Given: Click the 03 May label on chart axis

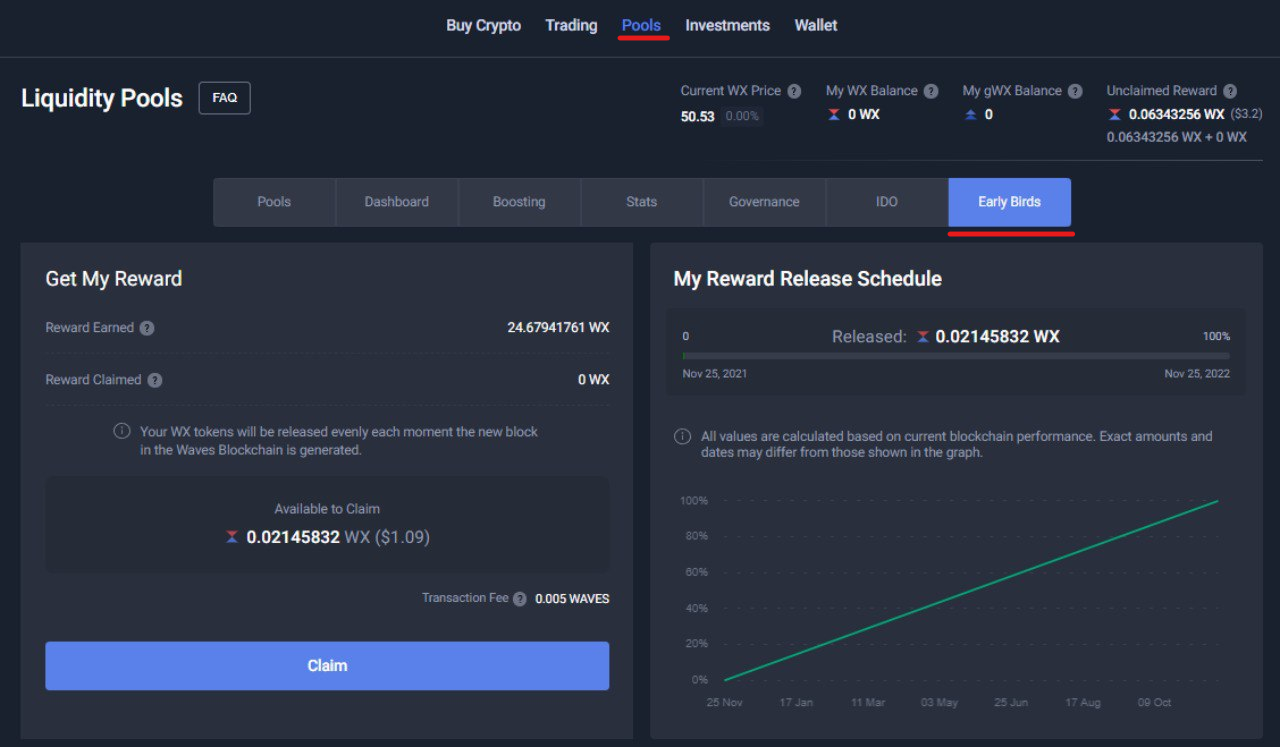Looking at the screenshot, I should coord(939,703).
